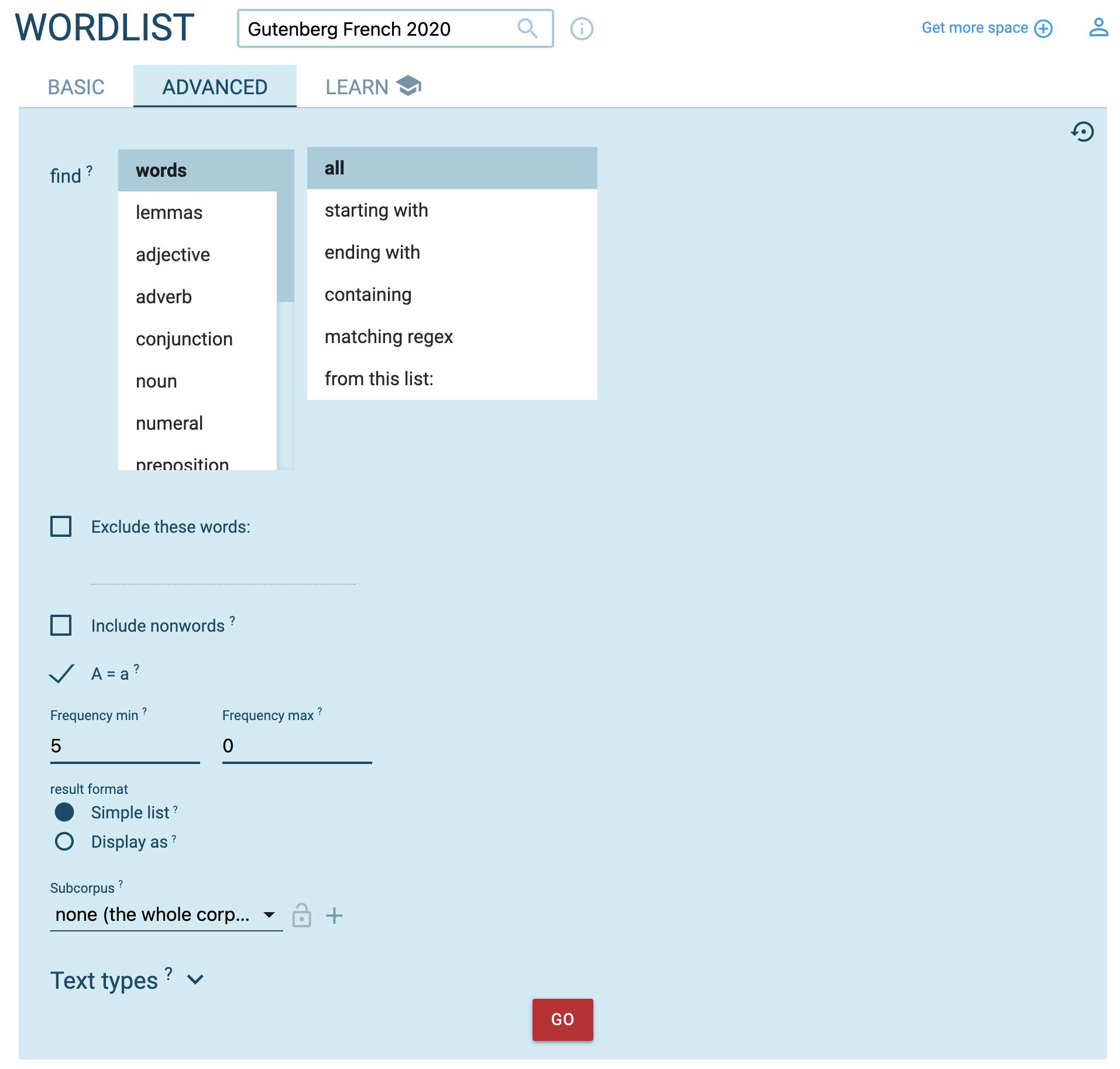Select the Simple list radio button
1120x1069 pixels.
coord(64,812)
